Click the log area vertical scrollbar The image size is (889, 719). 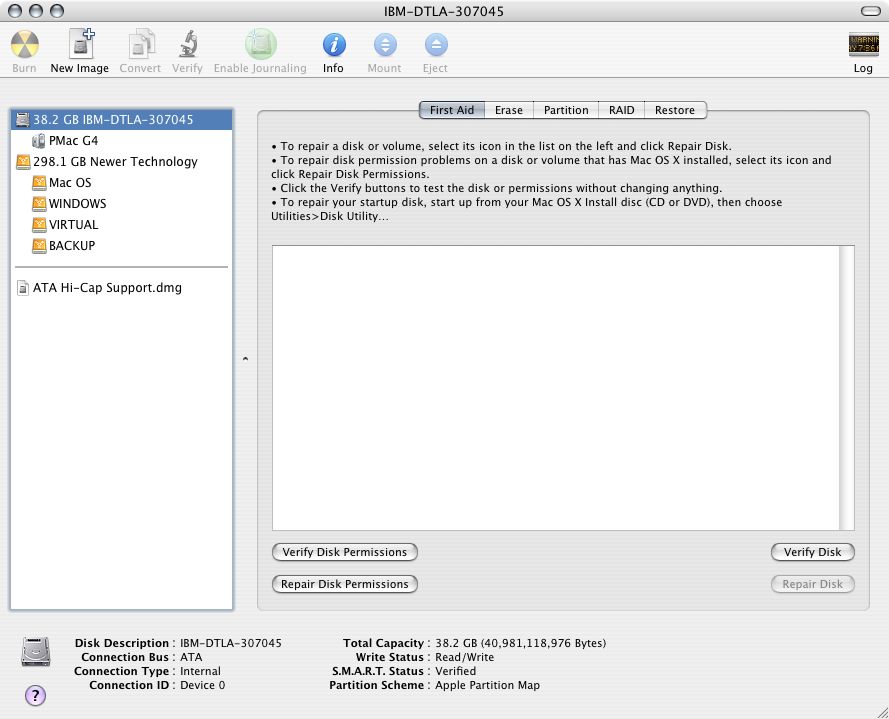pos(846,388)
